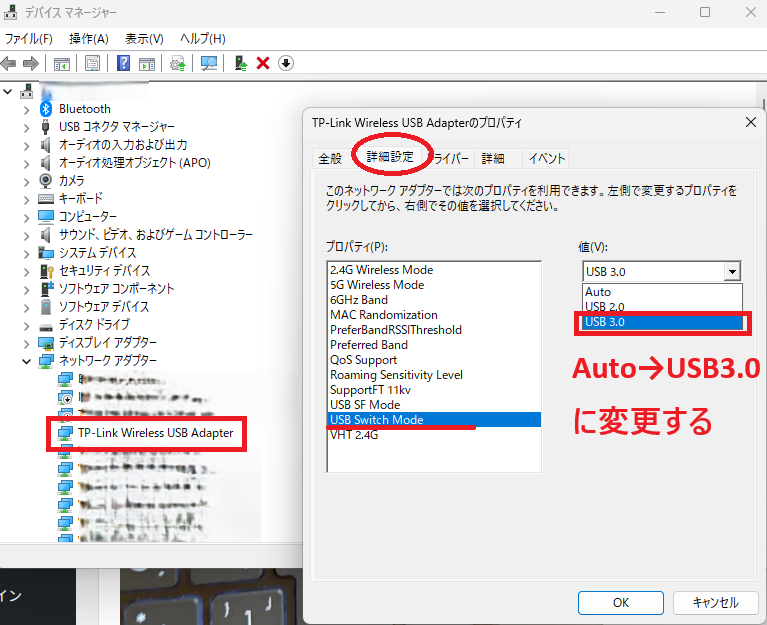Open the 値(V) dropdown arrow

(732, 271)
